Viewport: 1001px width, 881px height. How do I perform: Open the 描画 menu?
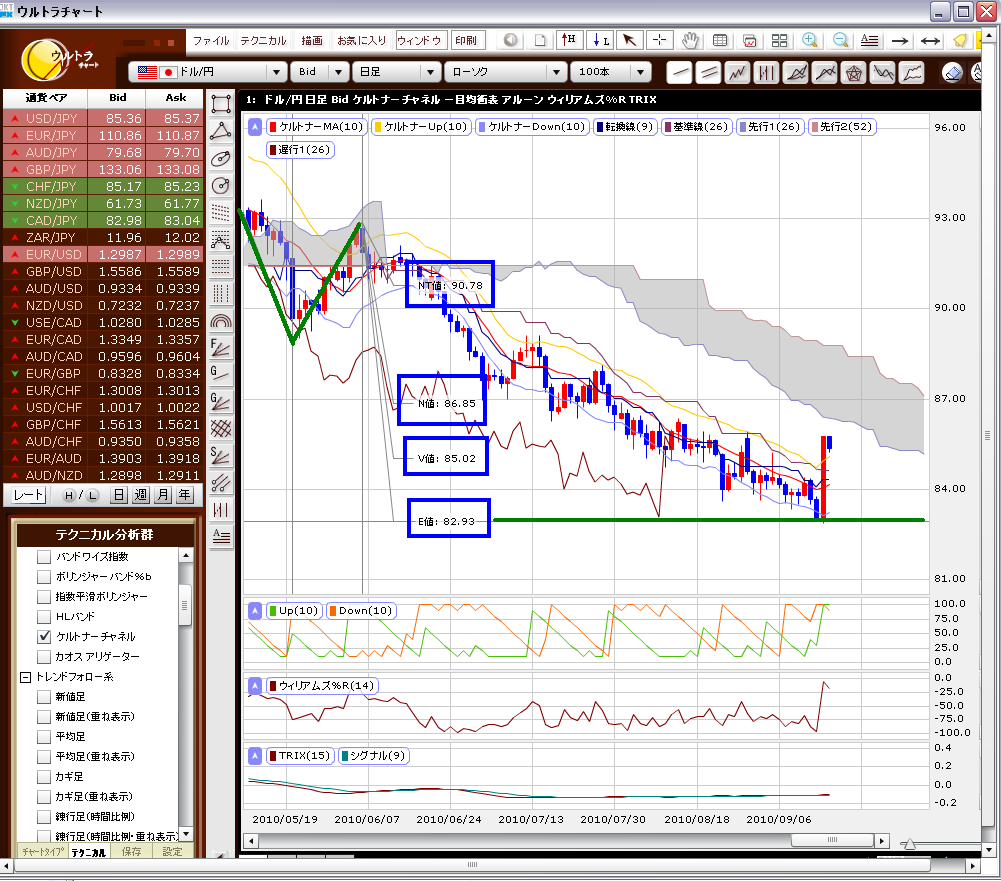point(312,40)
